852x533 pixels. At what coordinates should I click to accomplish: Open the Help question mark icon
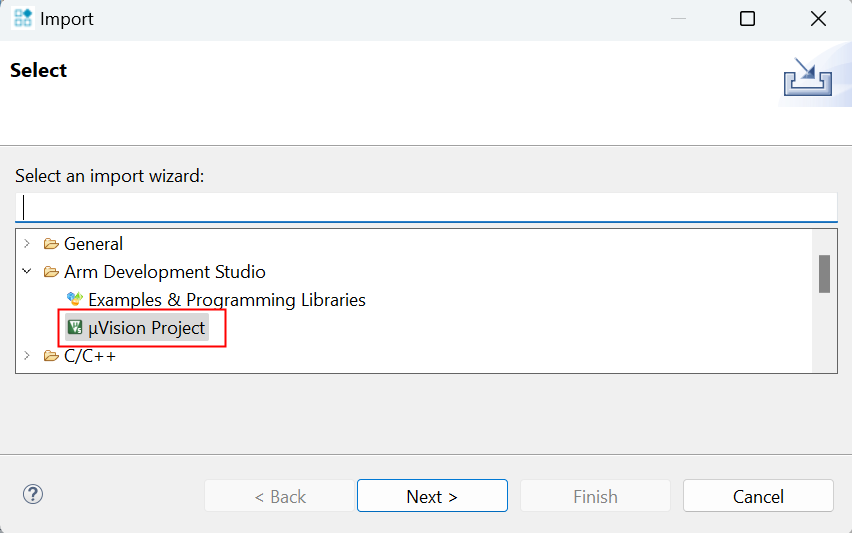pyautogui.click(x=33, y=495)
